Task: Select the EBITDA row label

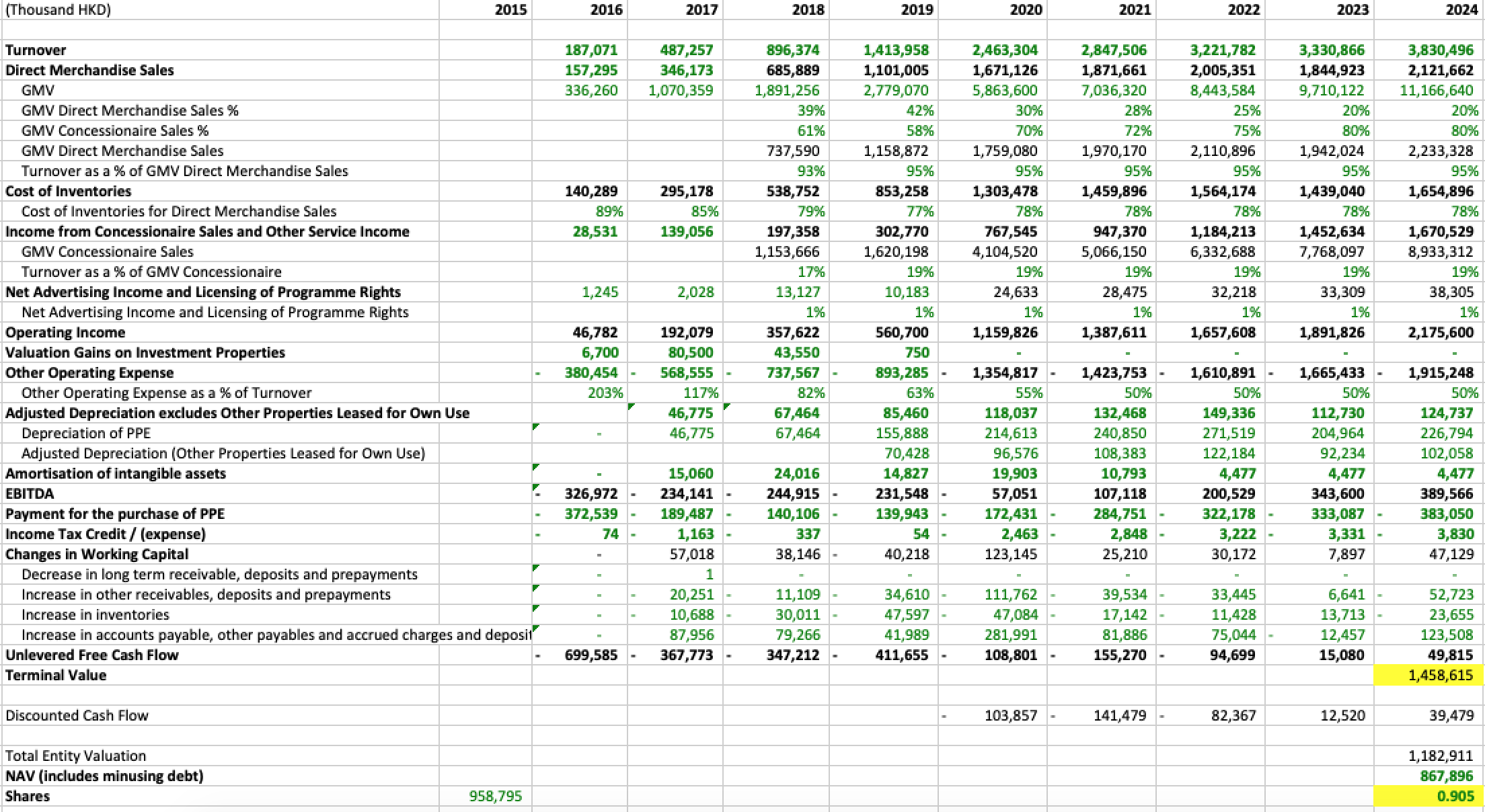Action: pyautogui.click(x=30, y=494)
